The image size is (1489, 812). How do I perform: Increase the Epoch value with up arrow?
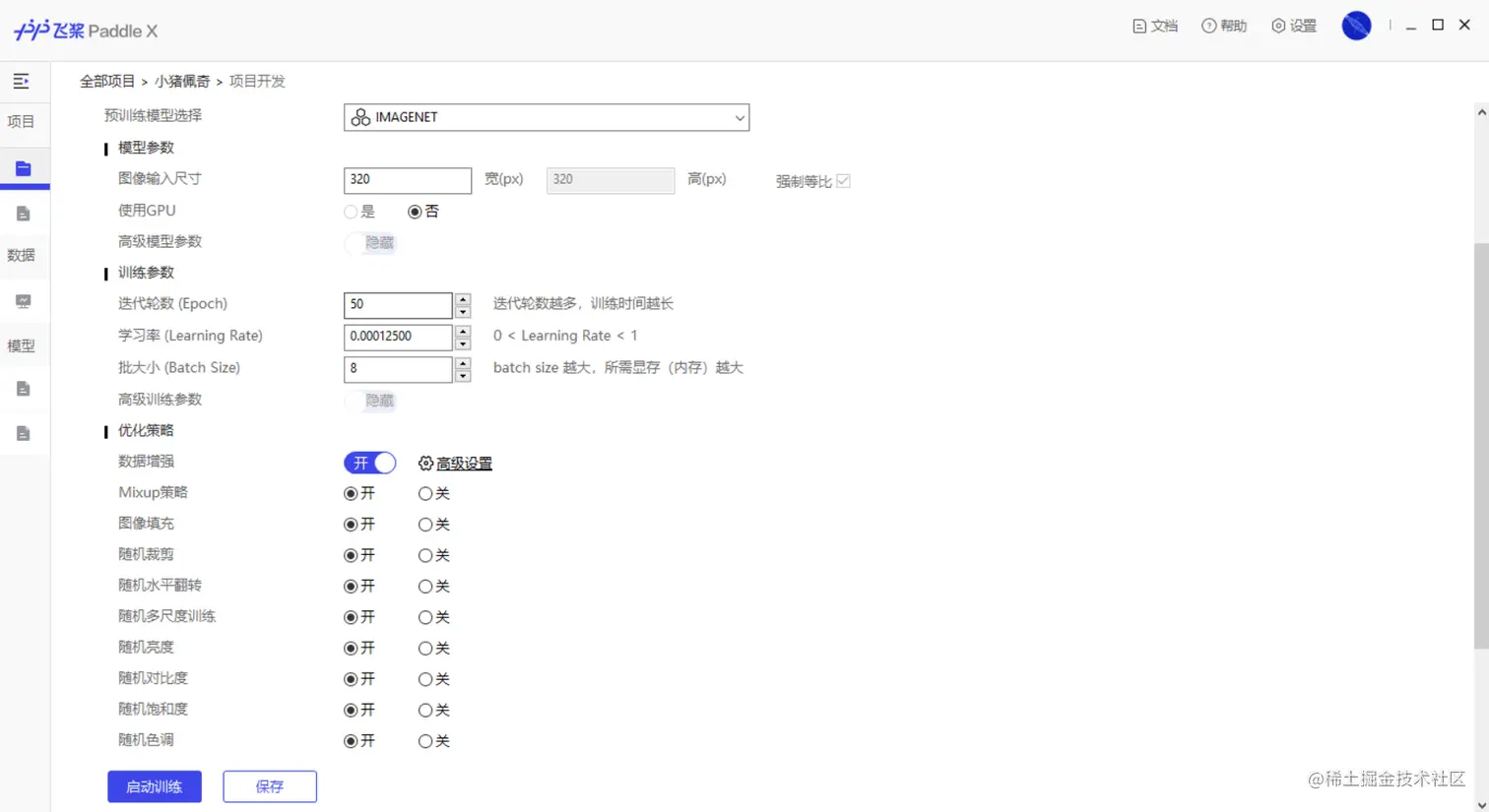(463, 298)
